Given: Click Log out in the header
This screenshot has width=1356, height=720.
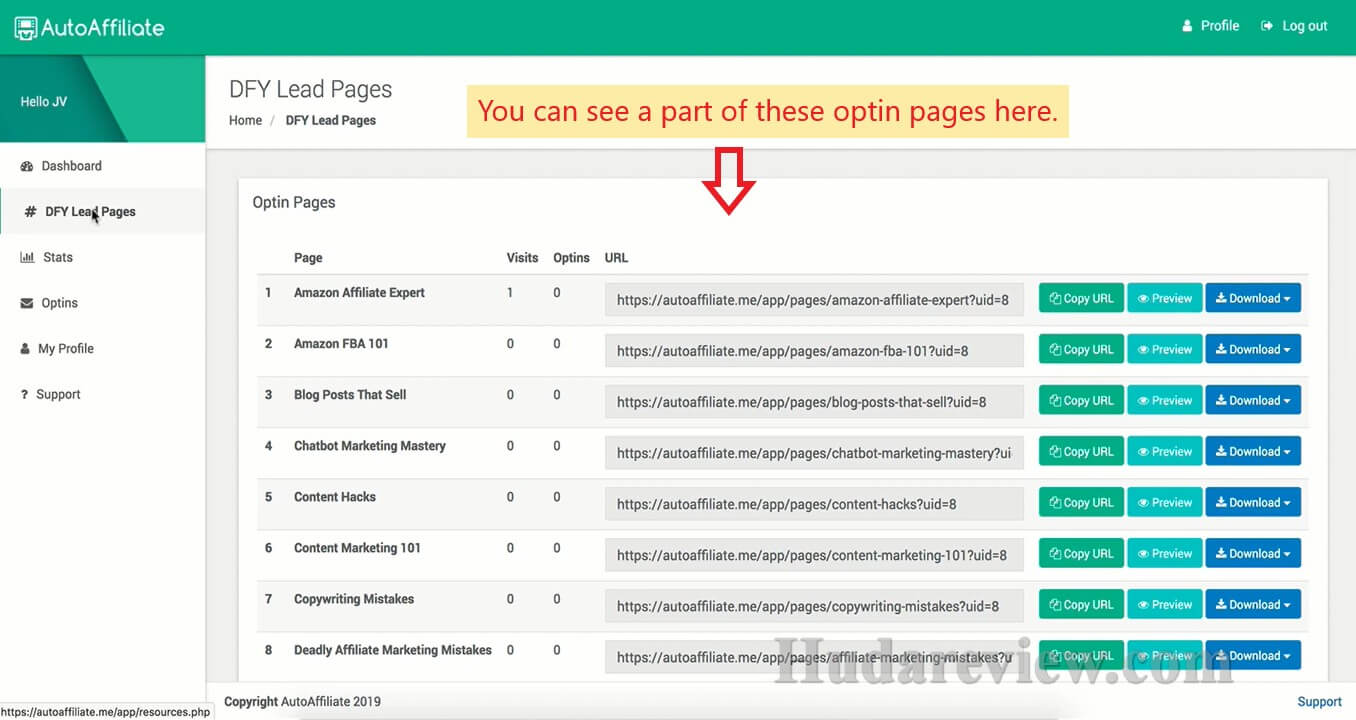Looking at the screenshot, I should tap(1294, 26).
